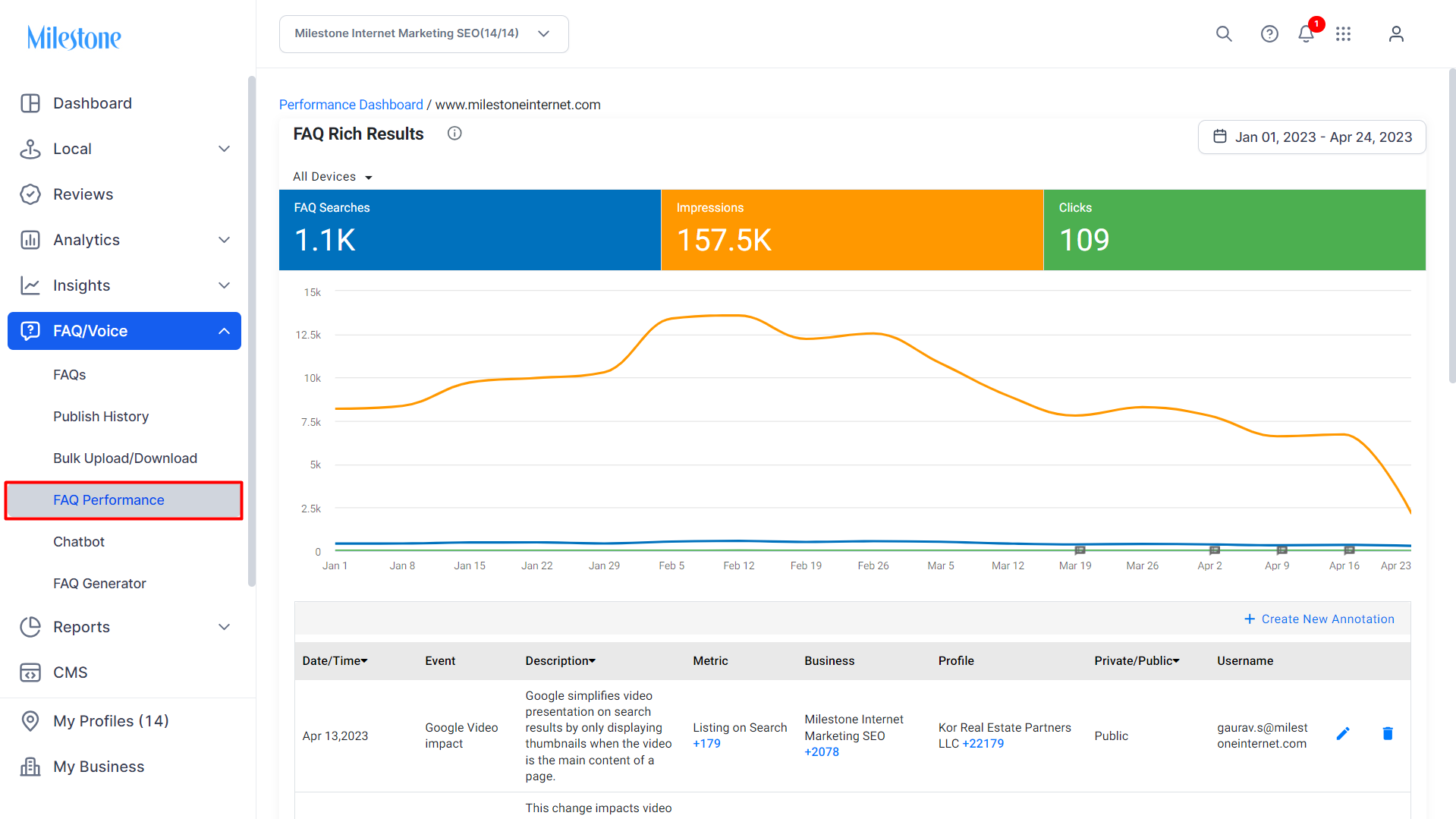This screenshot has width=1456, height=819.
Task: Delete the Apr 13 annotation with trash icon
Action: tap(1388, 733)
